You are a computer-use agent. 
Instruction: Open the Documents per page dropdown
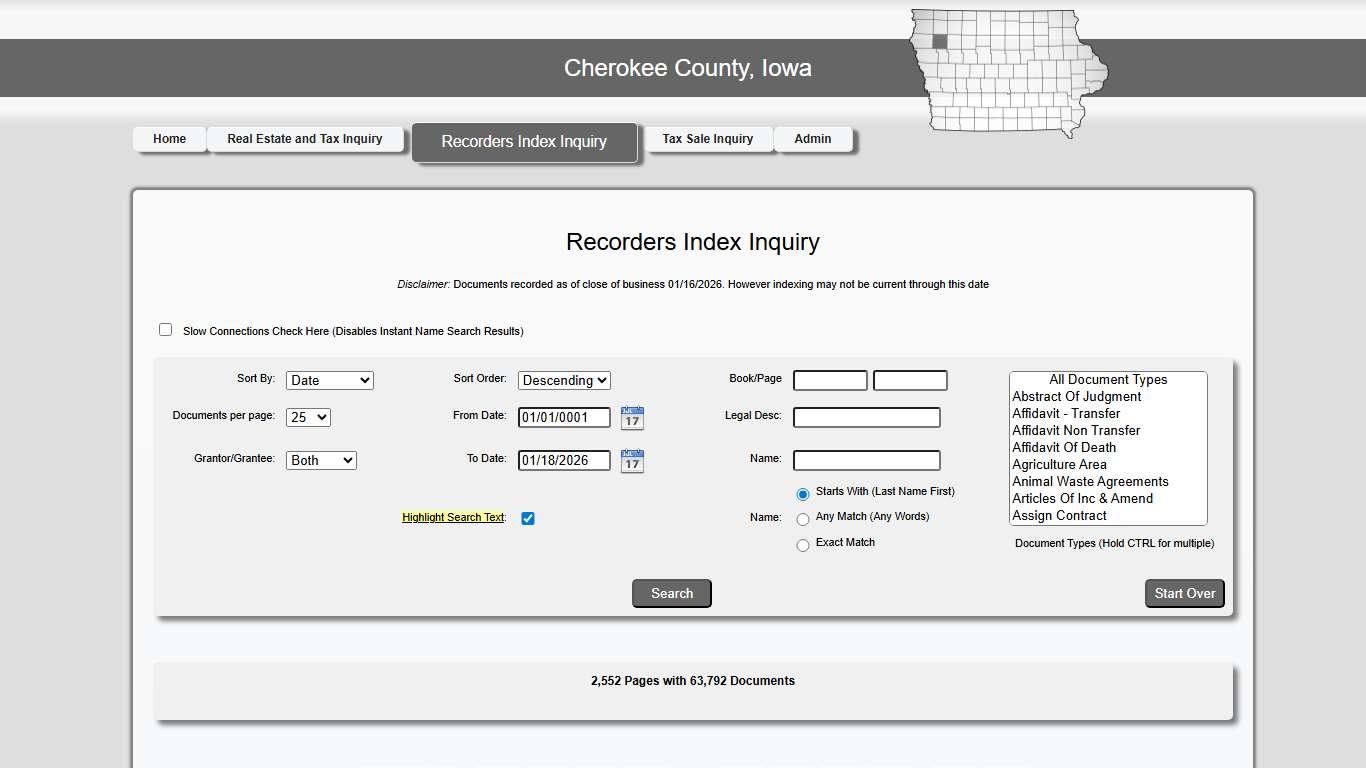point(308,417)
